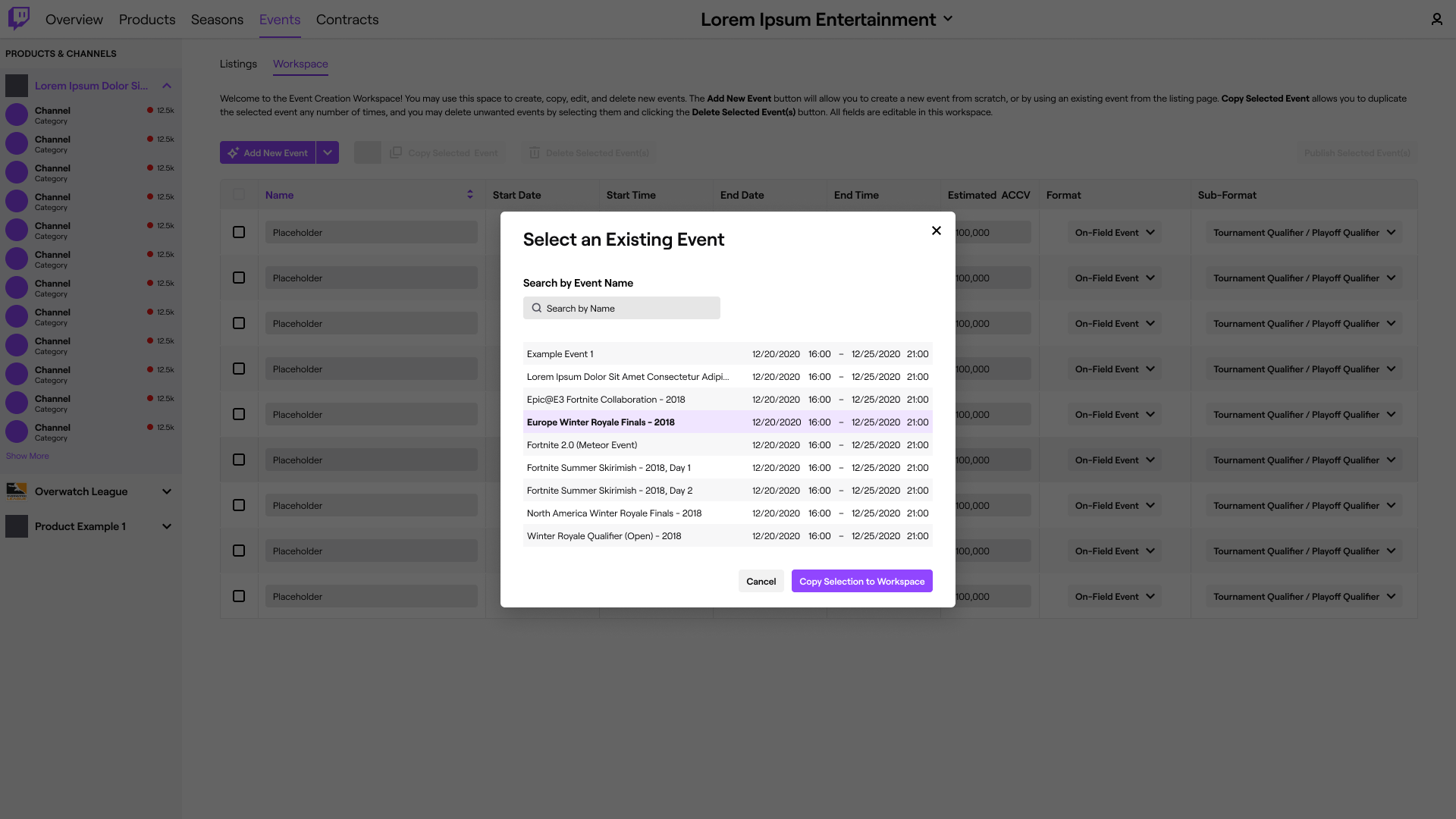This screenshot has height=819, width=1456.
Task: Open the Seasons section in the top navigation
Action: point(217,20)
